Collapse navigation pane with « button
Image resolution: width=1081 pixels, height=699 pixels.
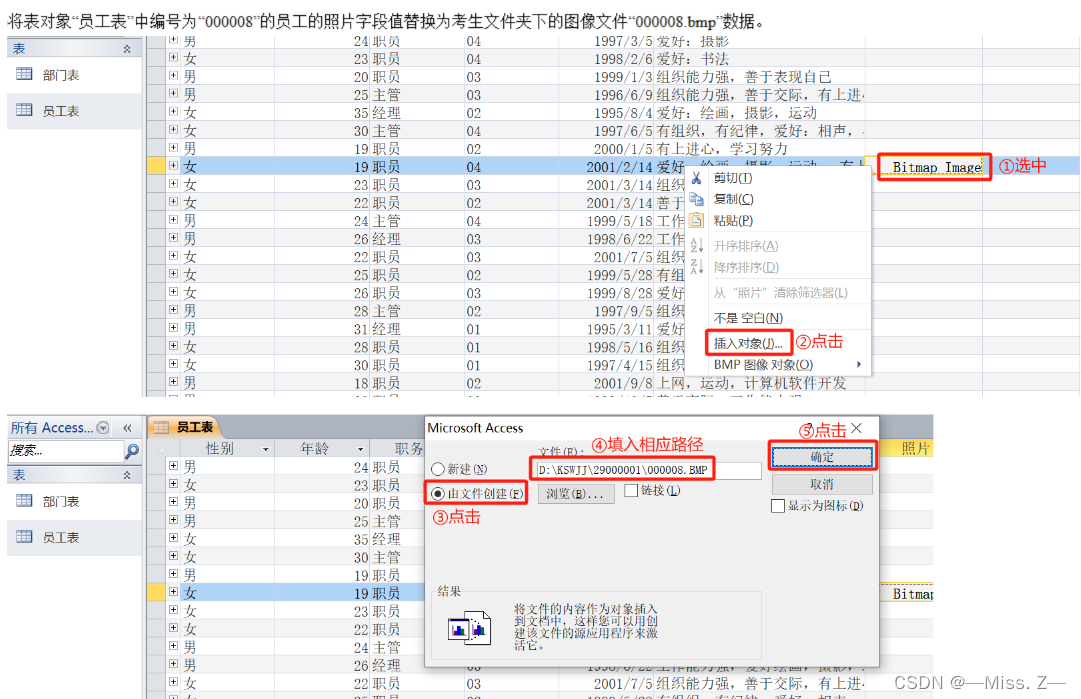pos(128,428)
